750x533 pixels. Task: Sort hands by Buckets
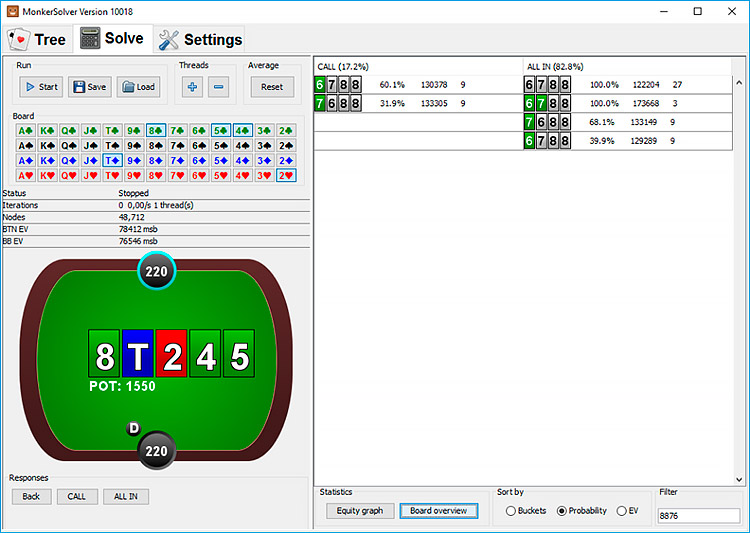pos(511,511)
